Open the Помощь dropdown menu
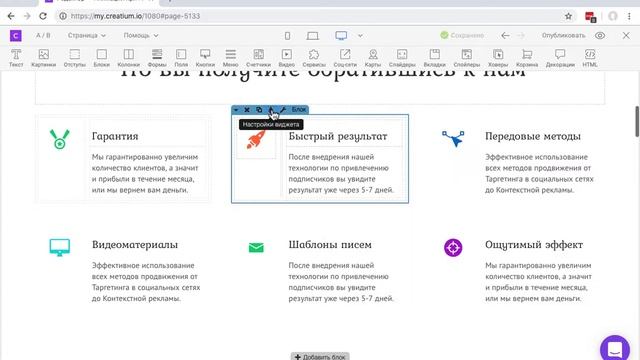640x360 pixels. 141,36
